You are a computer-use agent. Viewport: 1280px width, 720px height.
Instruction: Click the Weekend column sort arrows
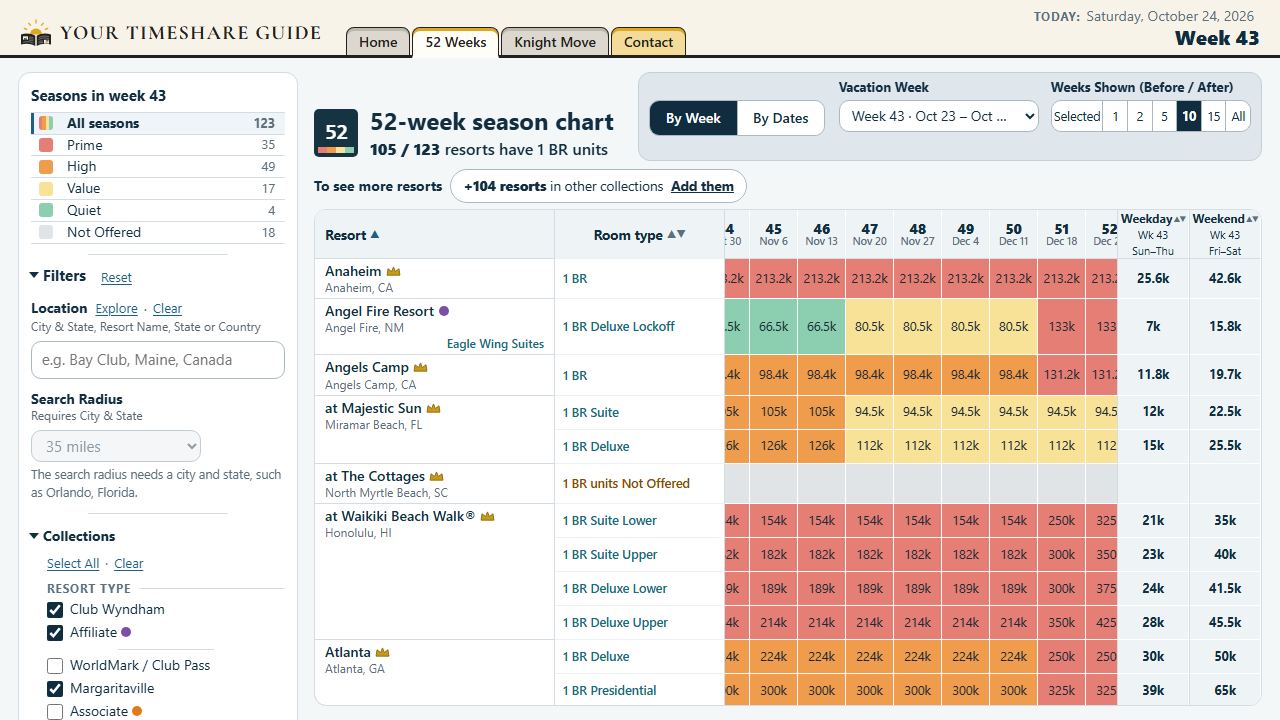pyautogui.click(x=1252, y=219)
